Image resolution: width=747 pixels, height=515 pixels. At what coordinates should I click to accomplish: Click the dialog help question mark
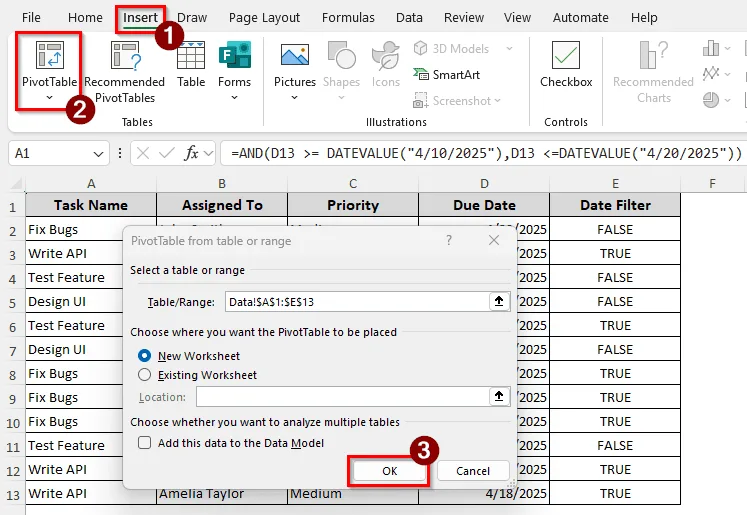pyautogui.click(x=449, y=240)
